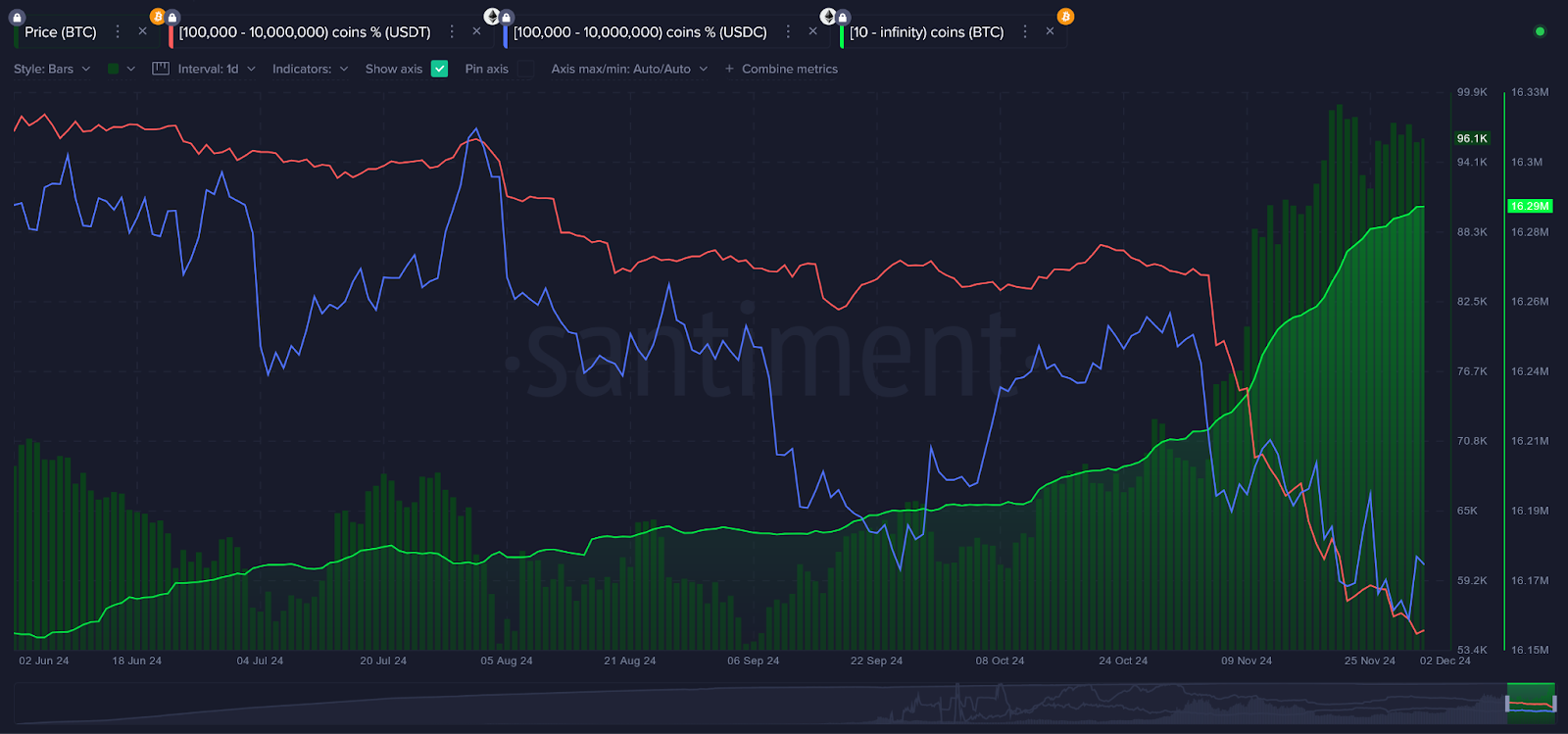Viewport: 1568px width, 734px height.
Task: Remove the Price (BTC) metric
Action: (142, 32)
